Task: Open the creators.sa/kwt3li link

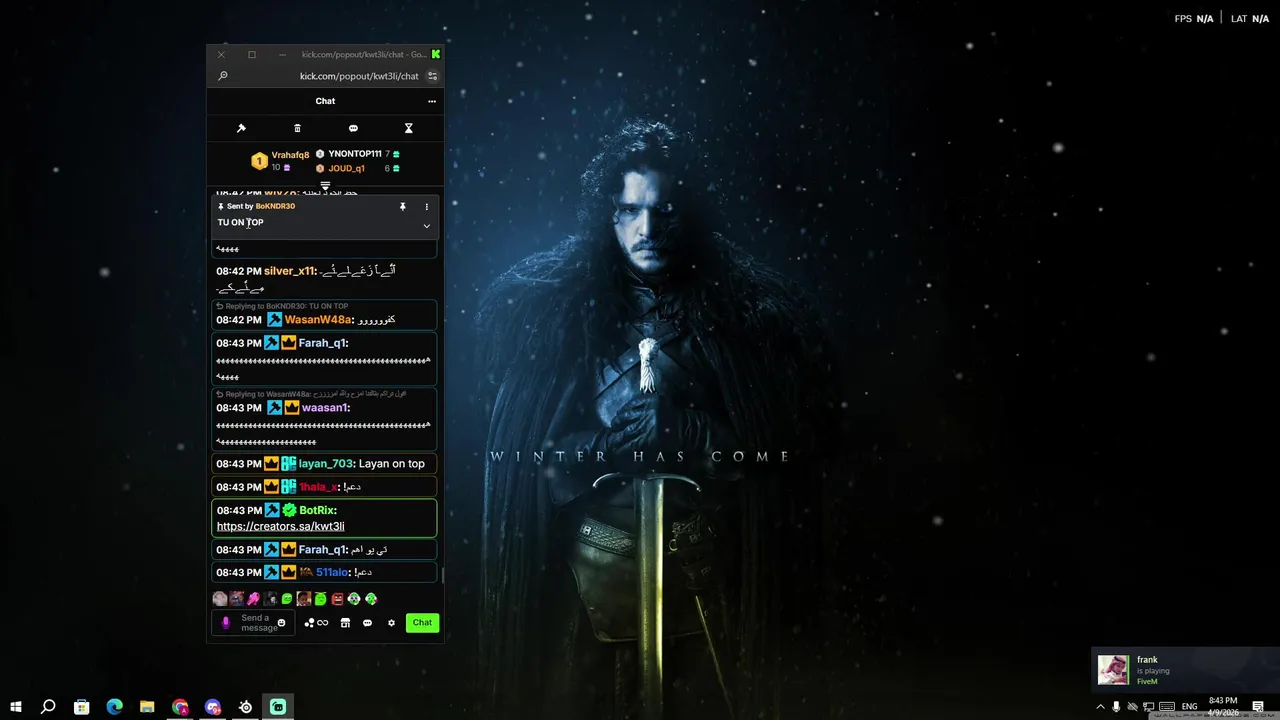Action: (x=281, y=526)
